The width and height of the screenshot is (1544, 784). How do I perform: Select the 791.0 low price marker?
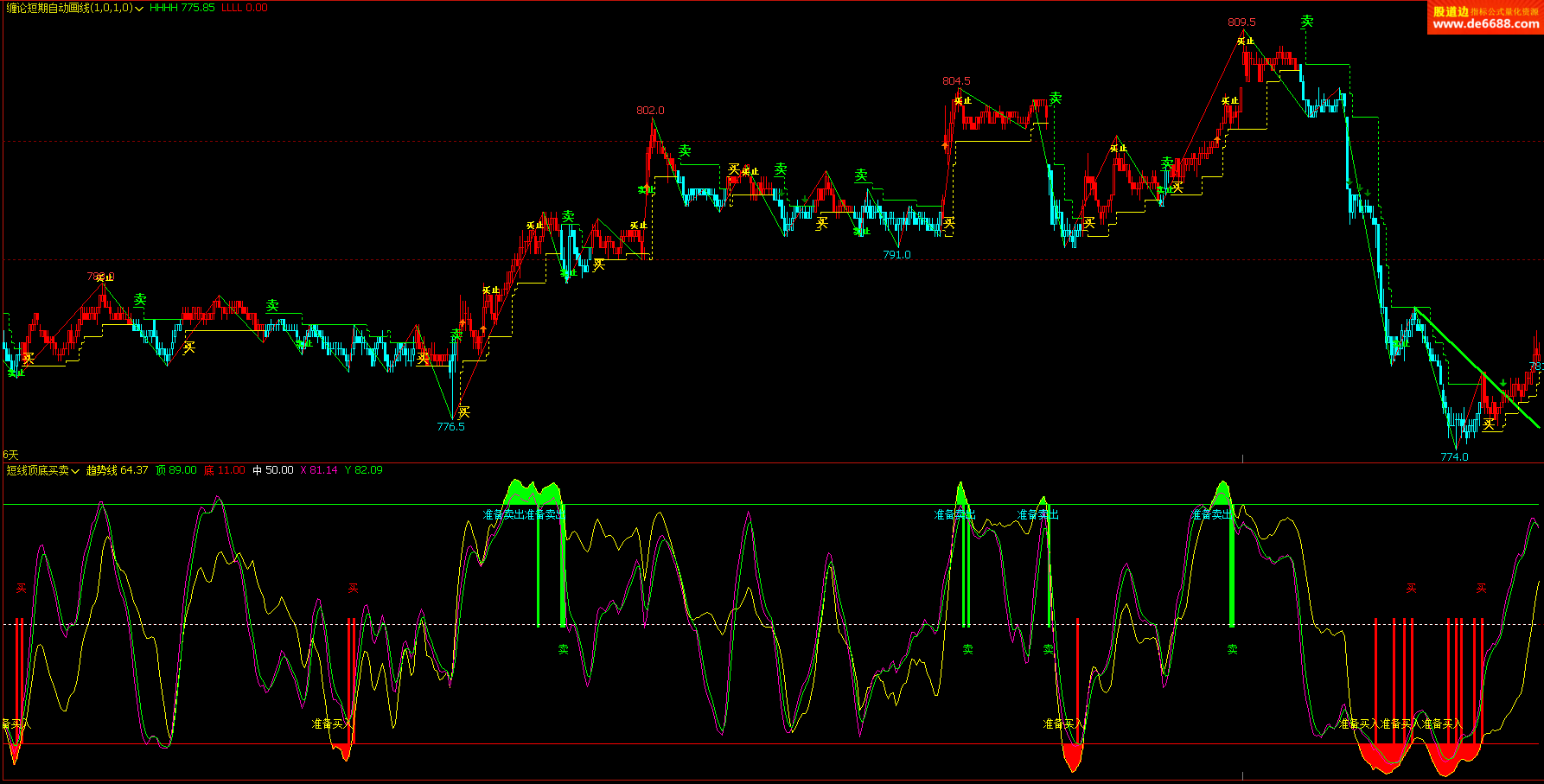(x=896, y=255)
